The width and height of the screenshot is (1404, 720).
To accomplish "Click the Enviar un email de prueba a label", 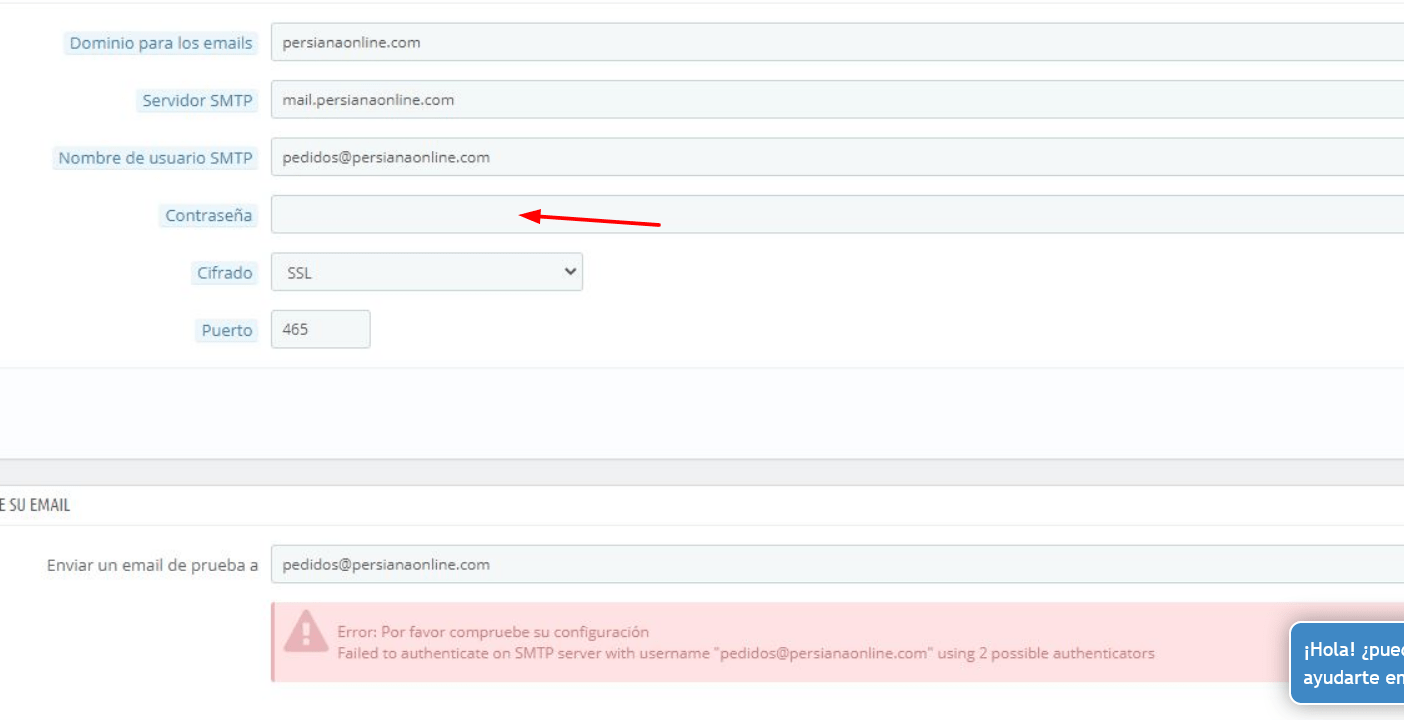I will [152, 565].
